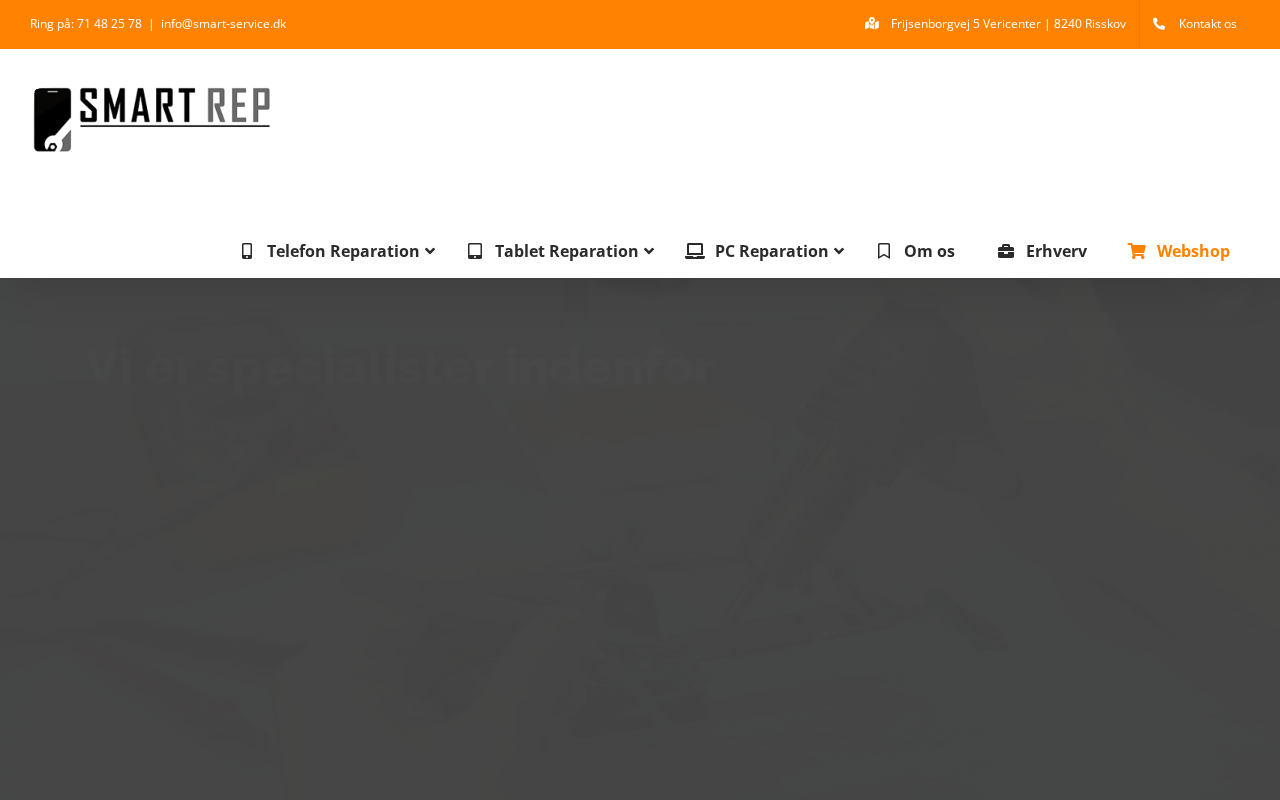
Task: Click the Smart Rep logo
Action: [x=152, y=119]
